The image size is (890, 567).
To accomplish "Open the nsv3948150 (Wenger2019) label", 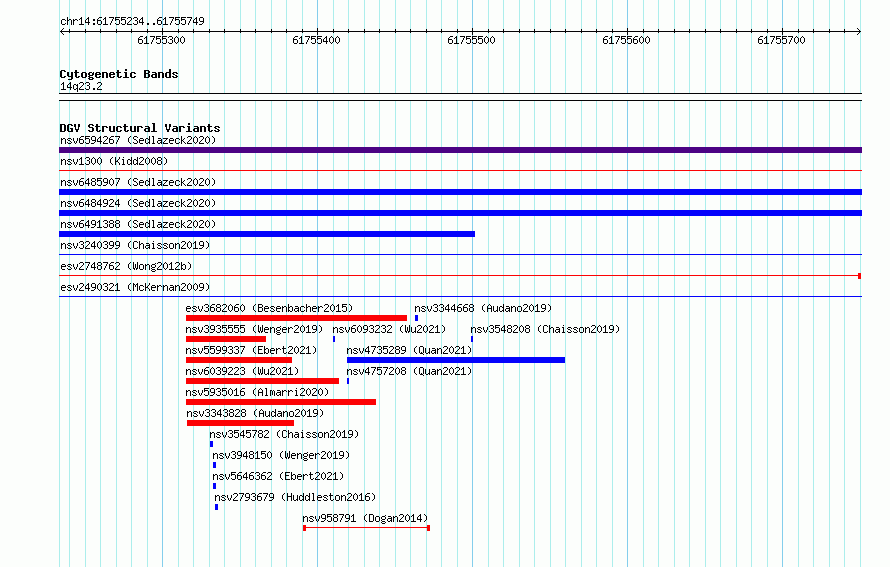I will 281,455.
